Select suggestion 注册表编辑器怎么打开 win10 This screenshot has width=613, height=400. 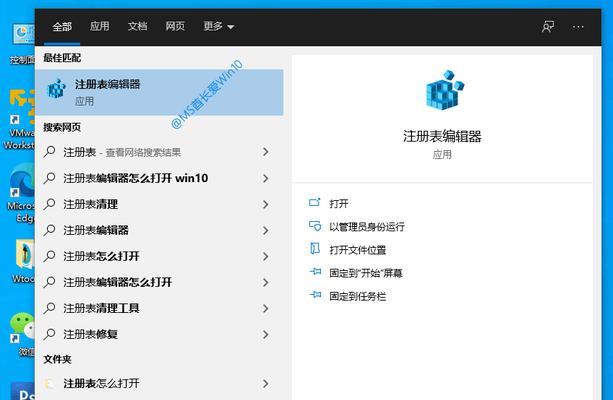136,178
